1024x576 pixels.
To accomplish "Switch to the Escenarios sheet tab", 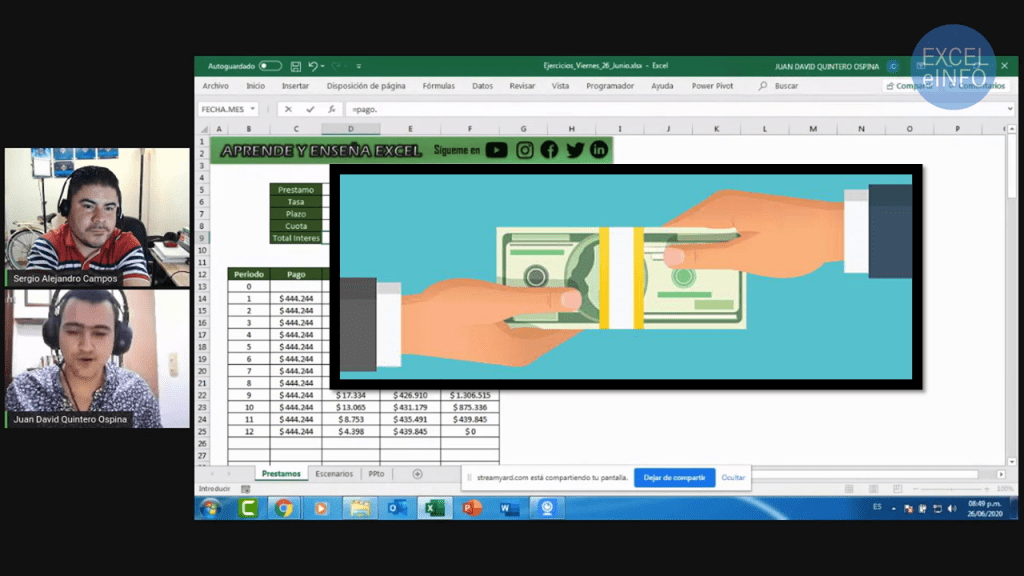I will [x=334, y=474].
